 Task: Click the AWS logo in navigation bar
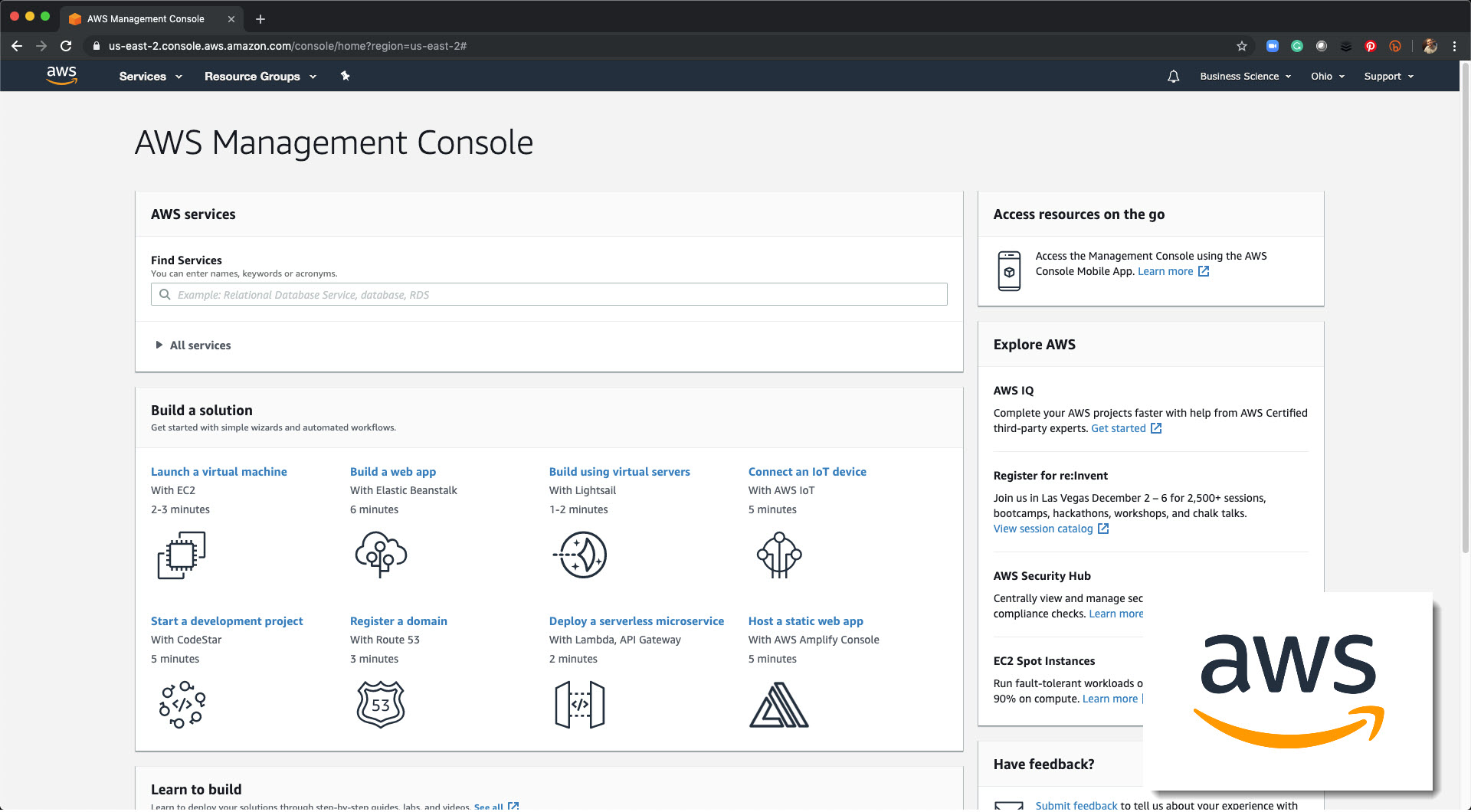coord(61,75)
